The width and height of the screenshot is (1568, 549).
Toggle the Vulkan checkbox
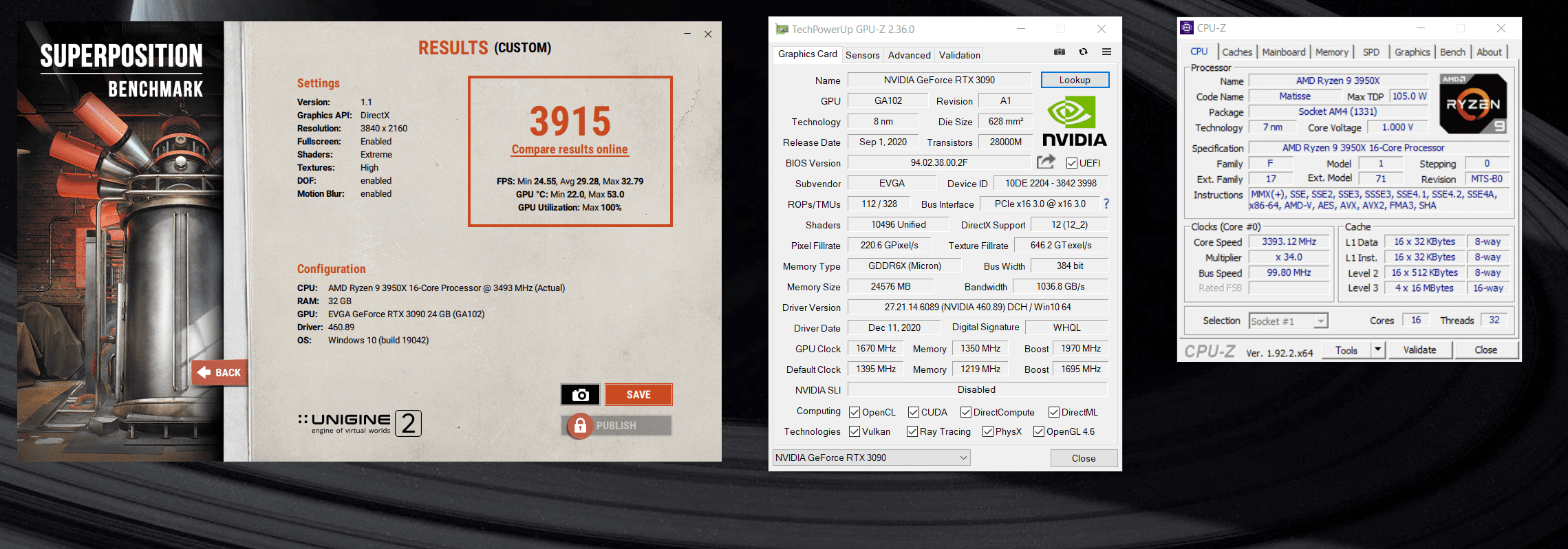tap(855, 431)
